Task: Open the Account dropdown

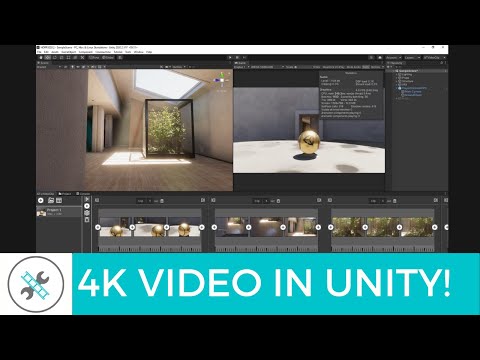Action: click(x=394, y=58)
